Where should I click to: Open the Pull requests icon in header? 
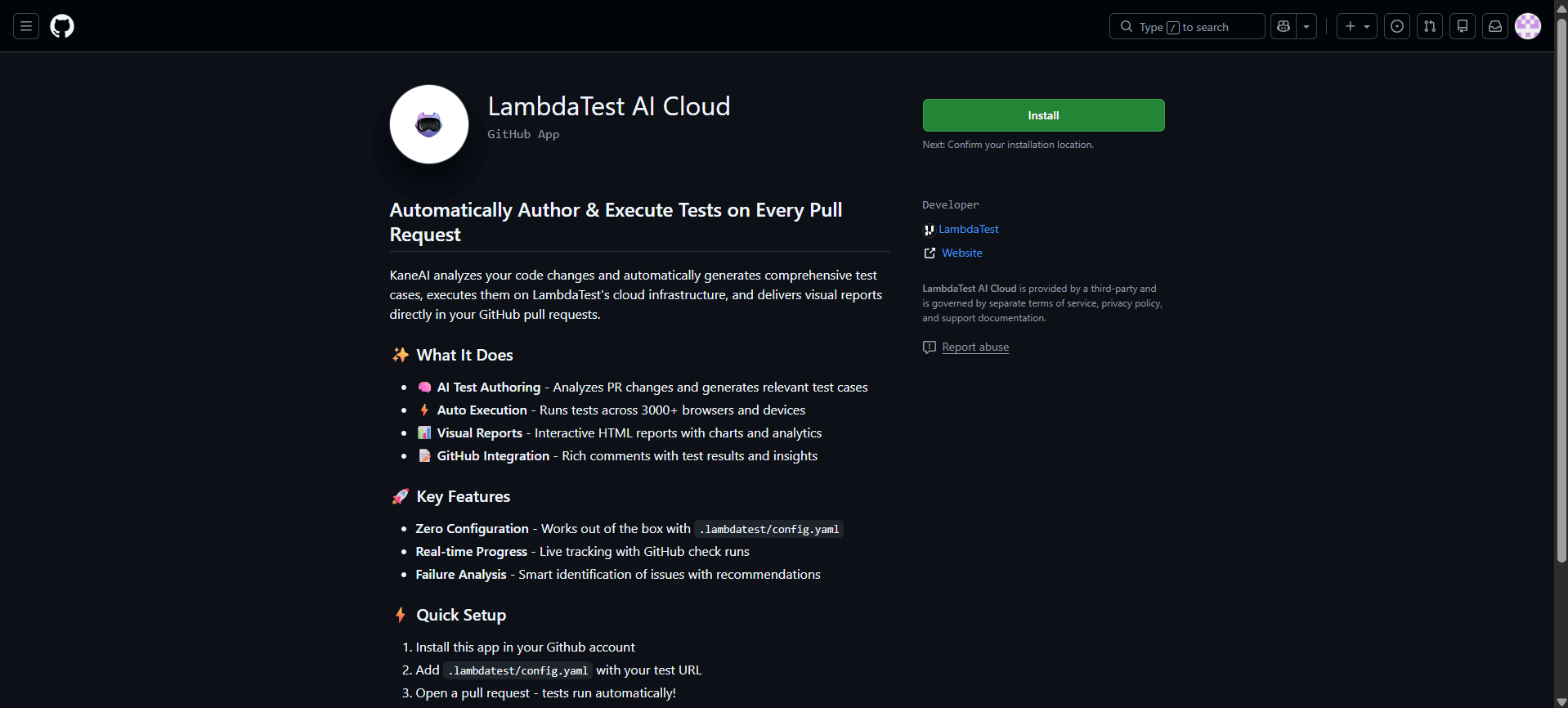pos(1430,26)
